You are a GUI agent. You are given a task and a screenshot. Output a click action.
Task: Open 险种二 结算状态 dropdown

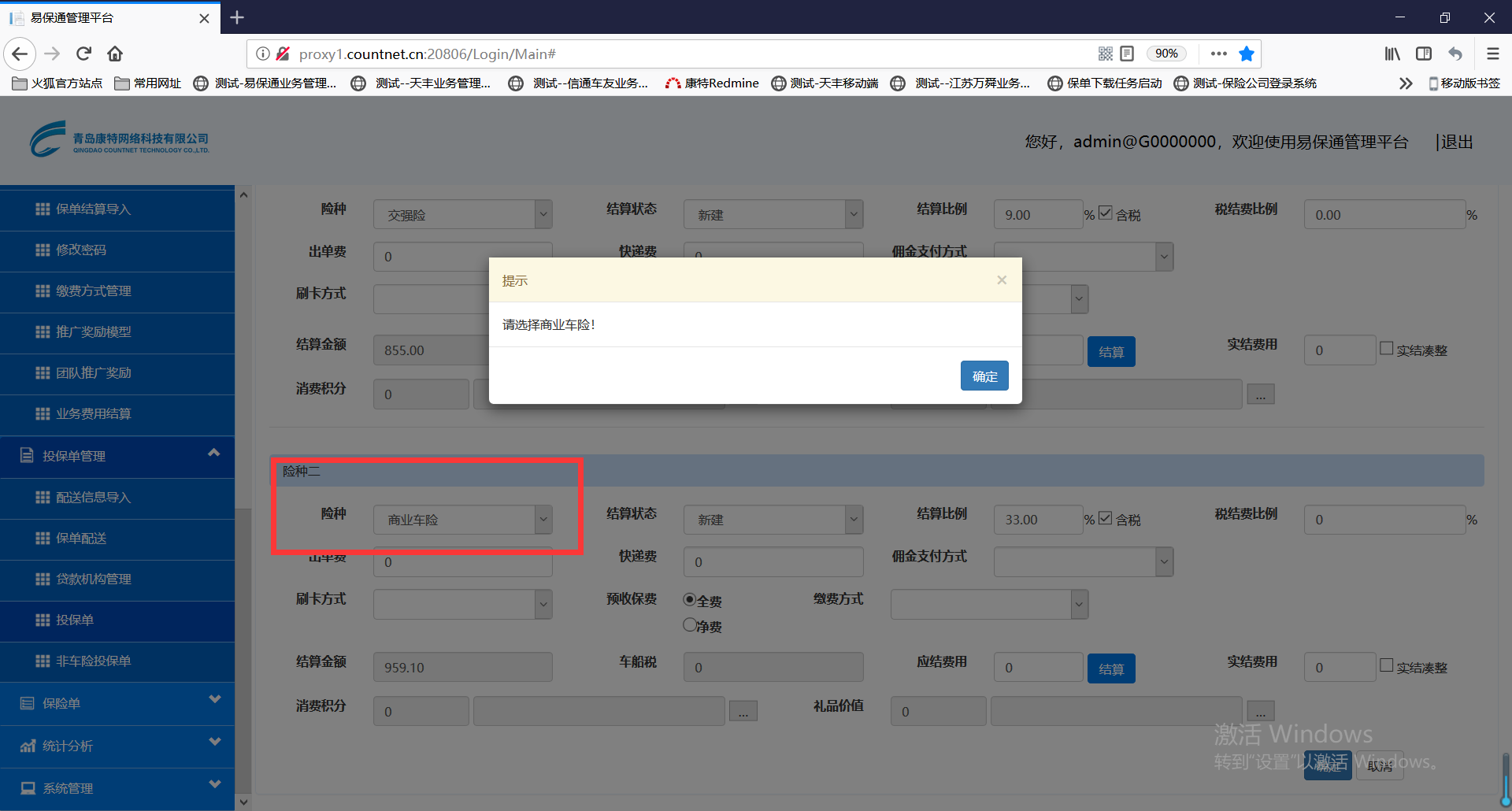click(773, 520)
